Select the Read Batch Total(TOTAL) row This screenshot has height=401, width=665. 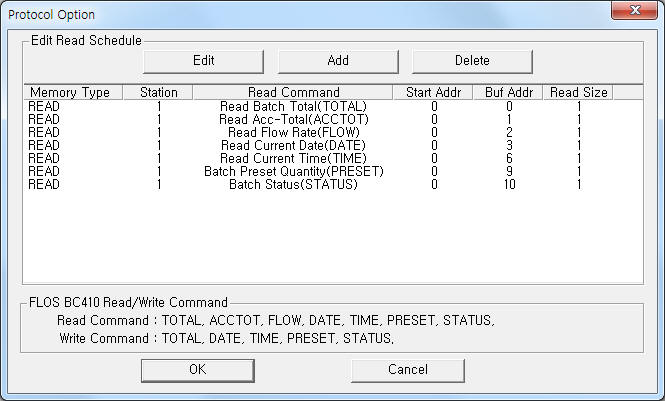coord(333,106)
